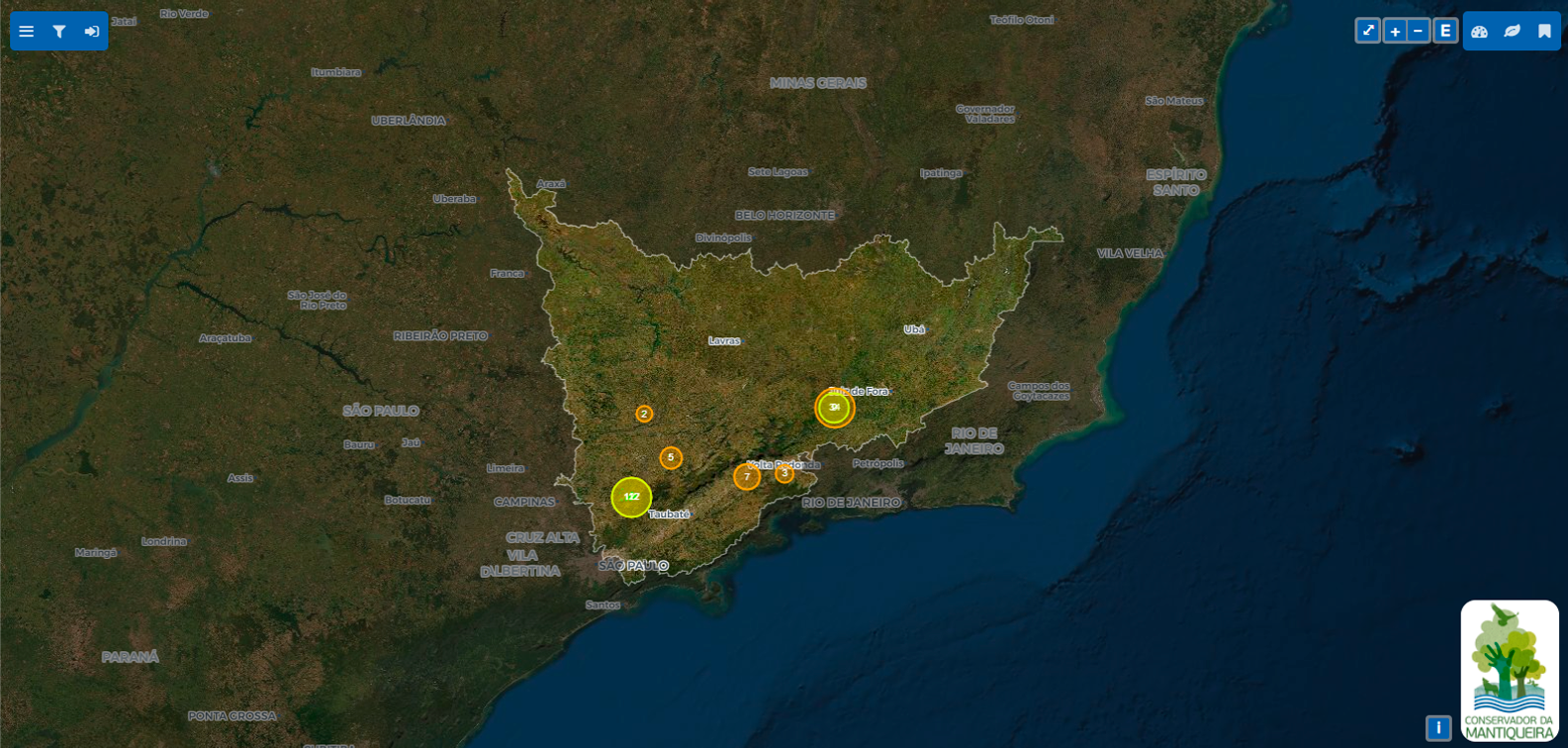Select the orange cluster labeled 2

(x=644, y=415)
